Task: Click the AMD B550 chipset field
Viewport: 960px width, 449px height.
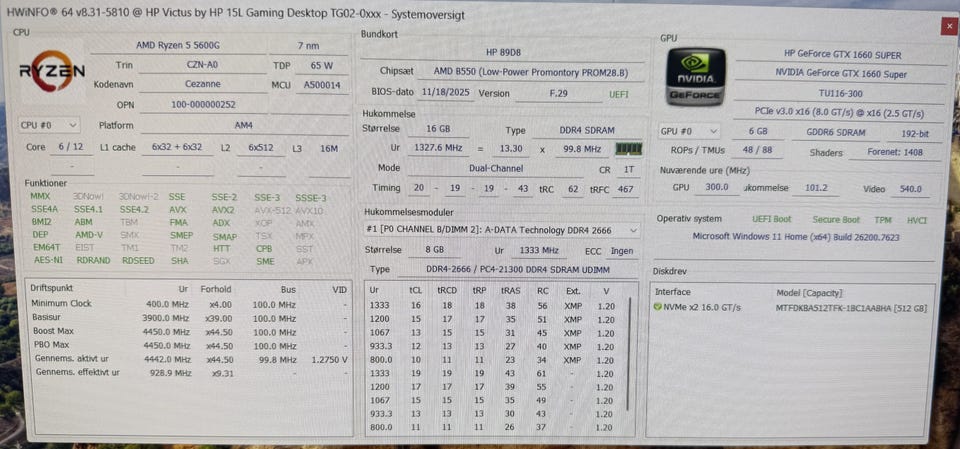Action: click(531, 72)
